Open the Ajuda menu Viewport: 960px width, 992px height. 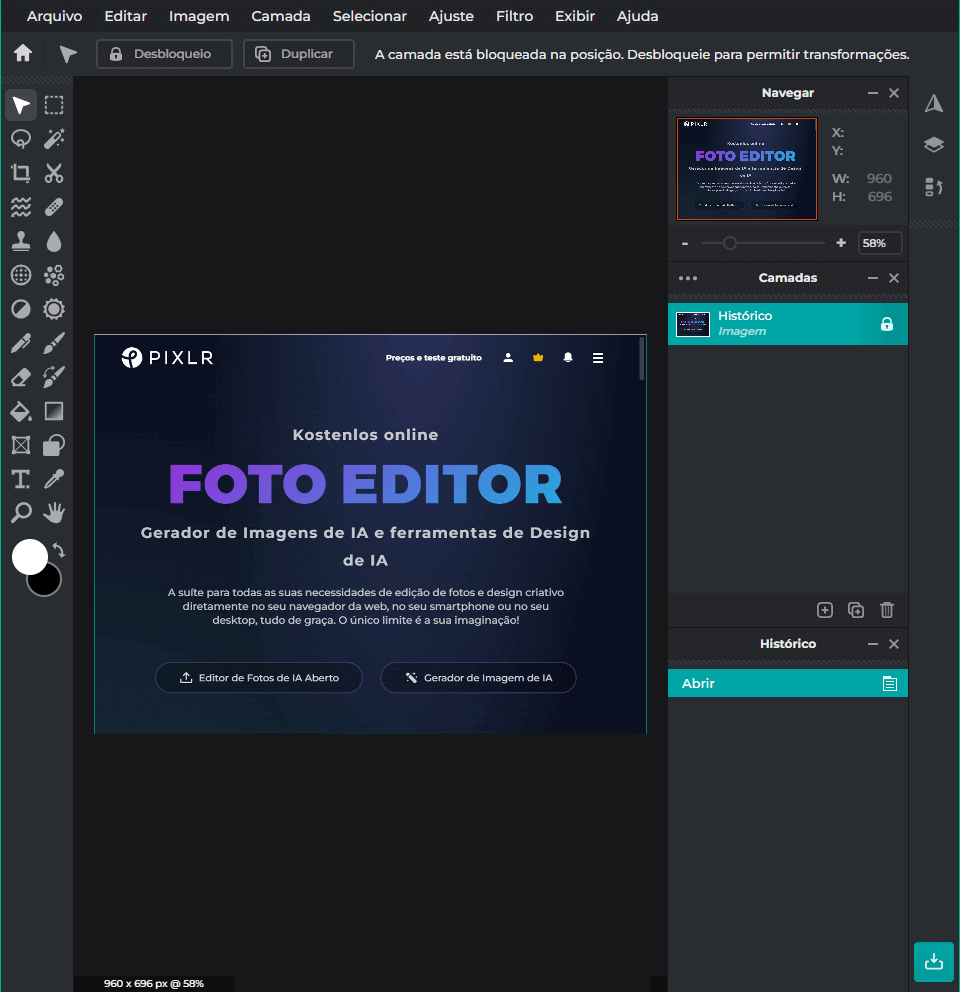coord(637,16)
